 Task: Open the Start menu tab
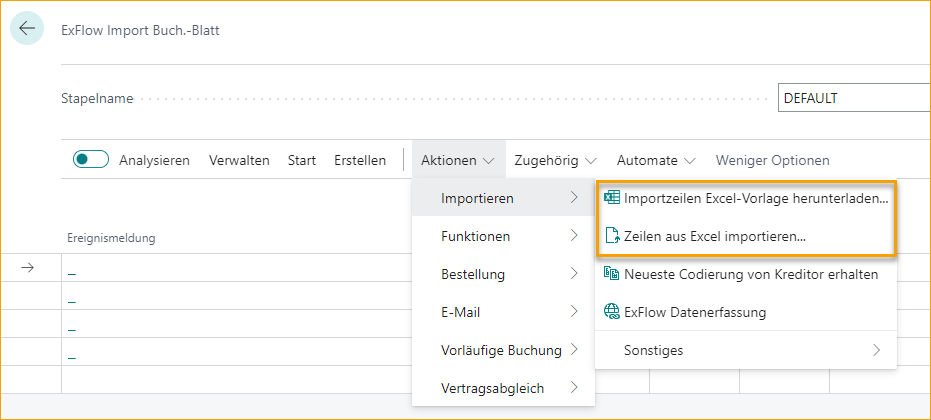pyautogui.click(x=302, y=160)
